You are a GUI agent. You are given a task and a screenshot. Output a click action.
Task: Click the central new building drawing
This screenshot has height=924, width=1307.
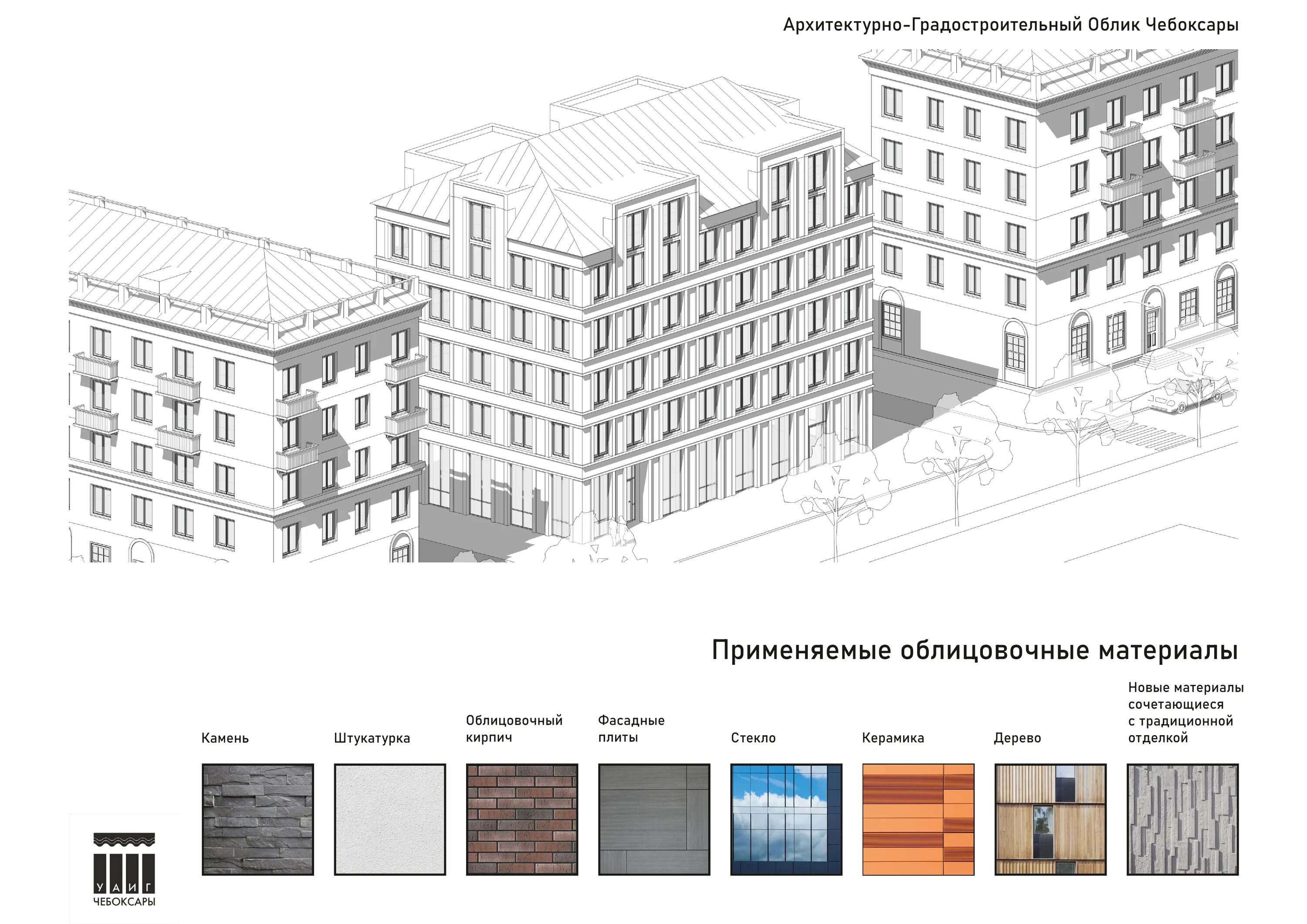click(x=626, y=319)
